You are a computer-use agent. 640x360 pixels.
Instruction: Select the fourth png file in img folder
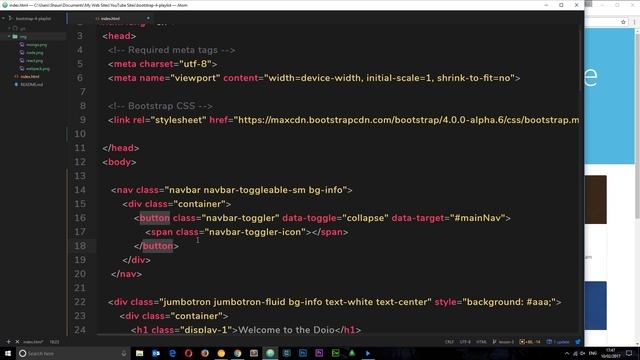[38, 69]
